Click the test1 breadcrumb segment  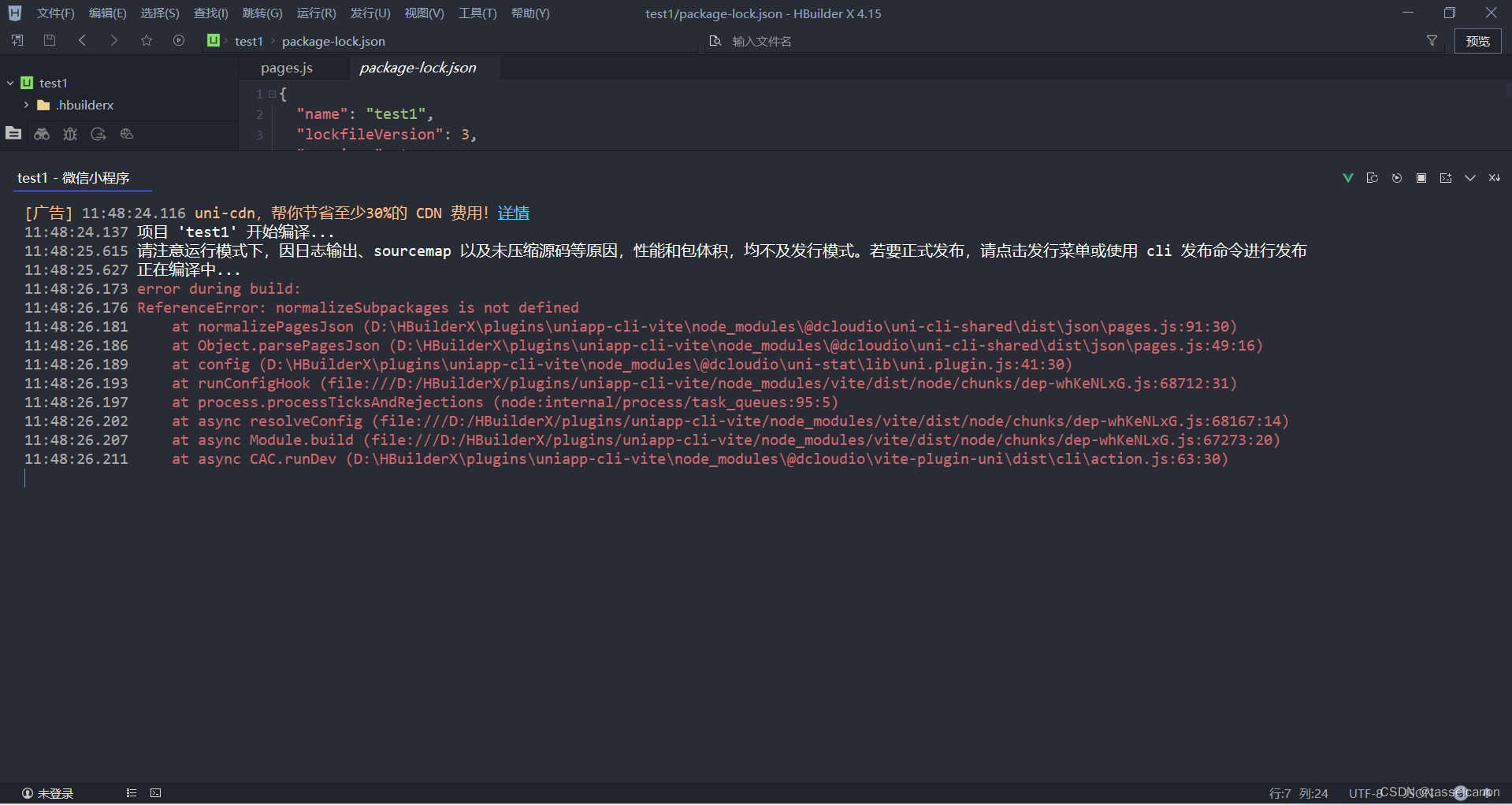click(x=248, y=41)
